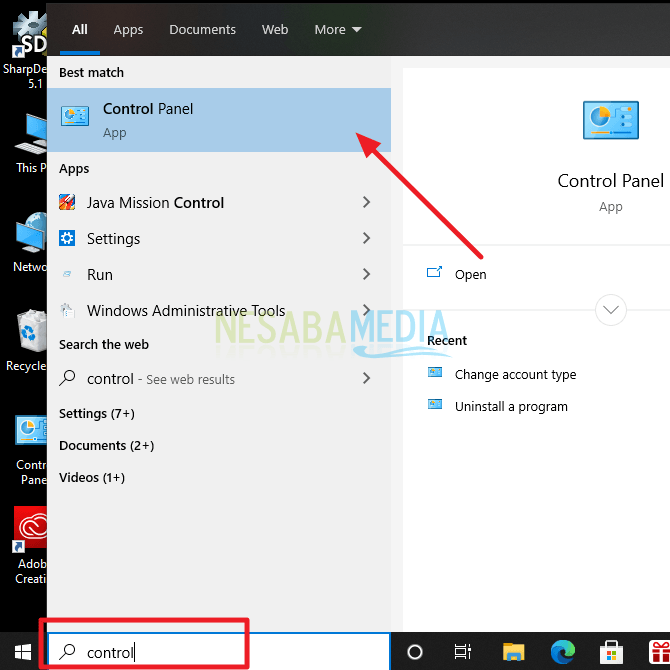
Task: Open Microsoft Store from the taskbar
Action: click(611, 652)
